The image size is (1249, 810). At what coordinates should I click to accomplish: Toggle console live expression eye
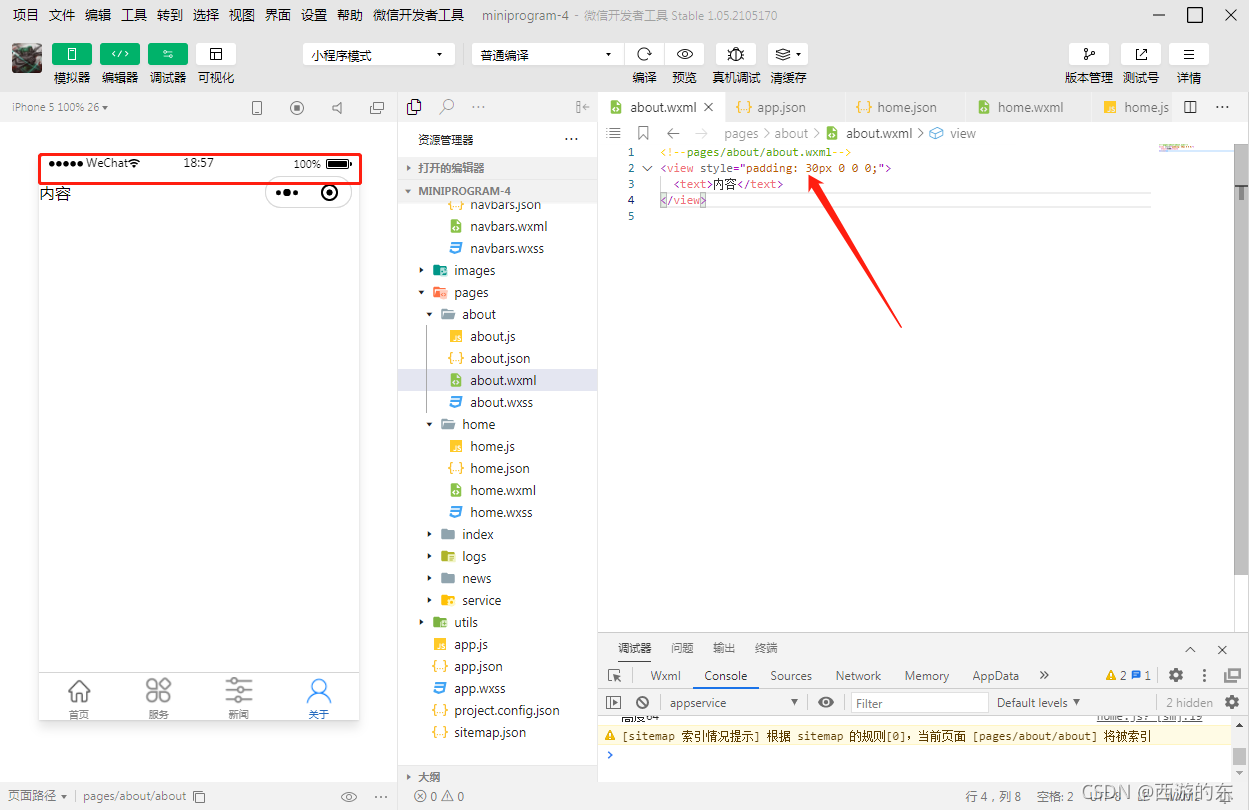826,703
